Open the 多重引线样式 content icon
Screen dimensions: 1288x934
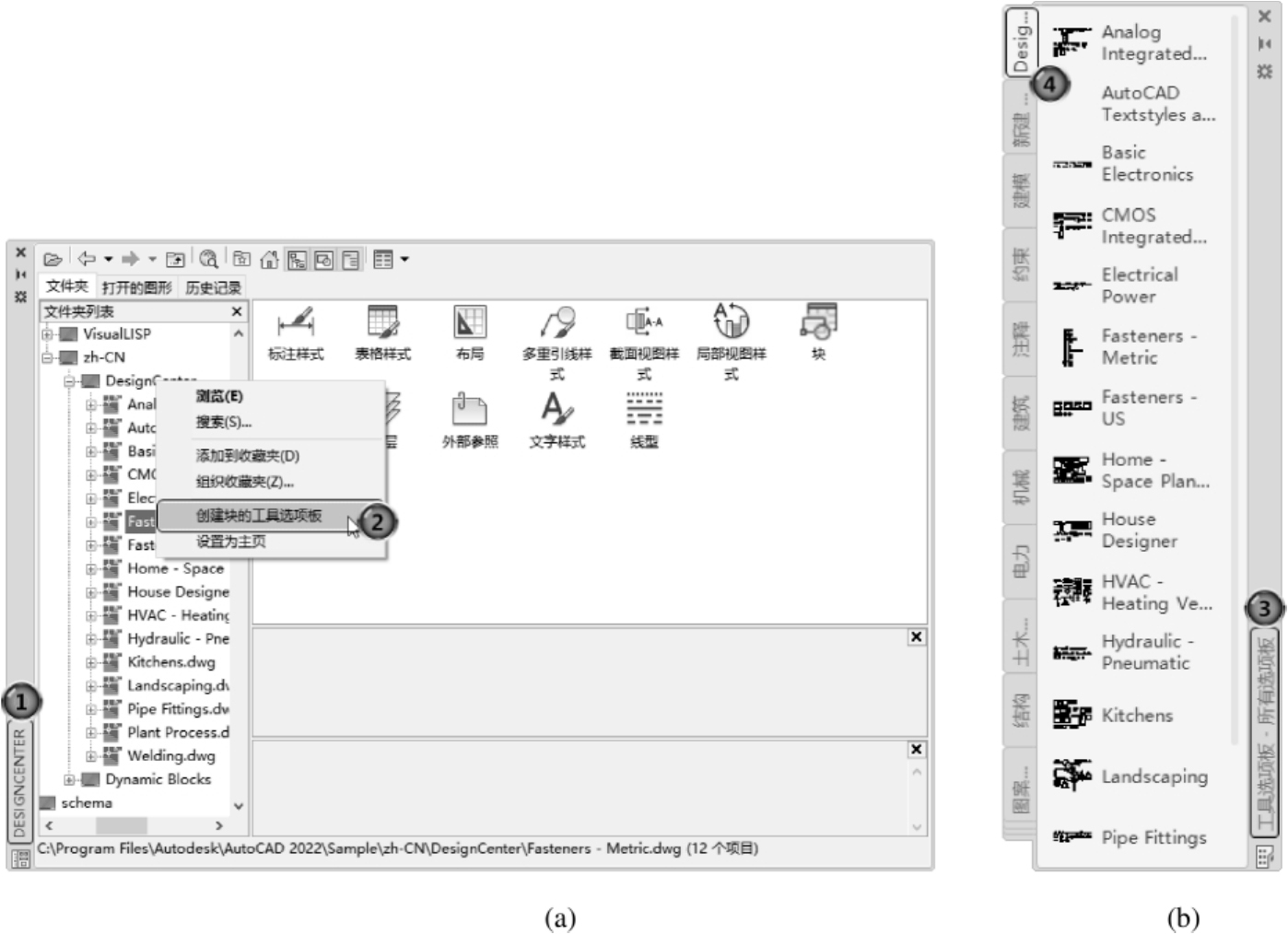(556, 343)
